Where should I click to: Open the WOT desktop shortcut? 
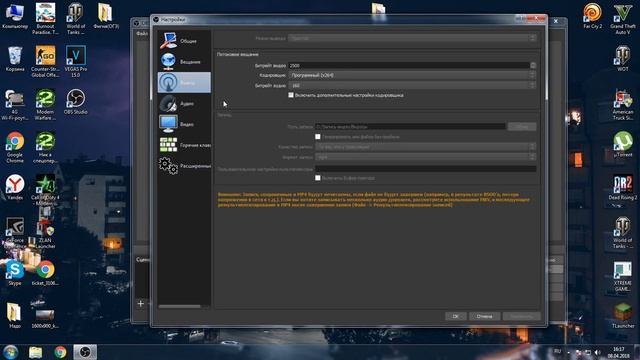[x=623, y=59]
